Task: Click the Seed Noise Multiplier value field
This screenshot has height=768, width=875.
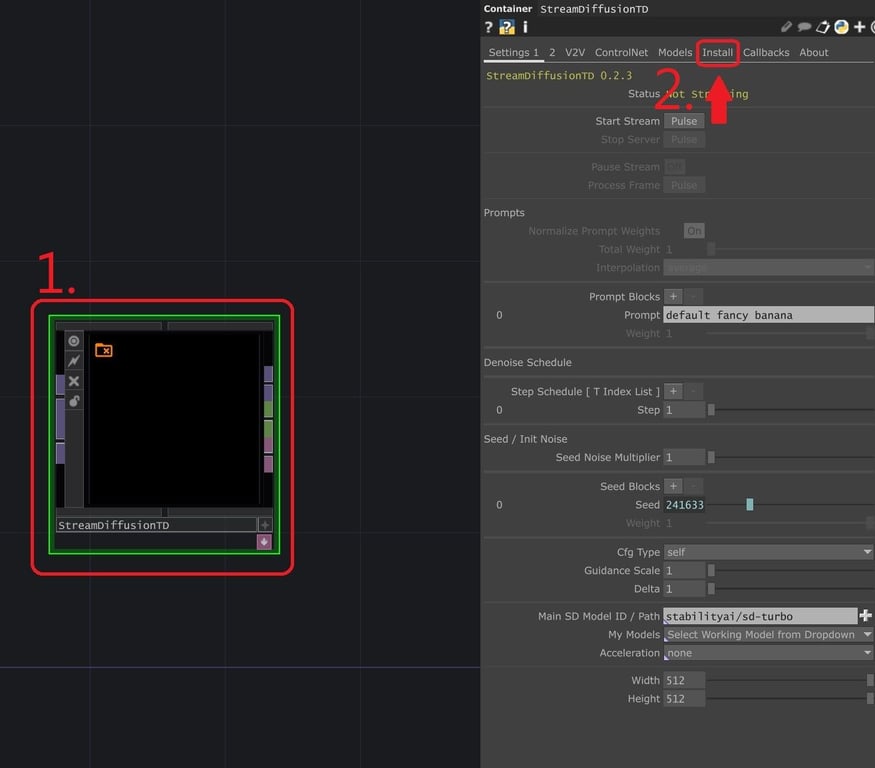Action: [x=684, y=457]
